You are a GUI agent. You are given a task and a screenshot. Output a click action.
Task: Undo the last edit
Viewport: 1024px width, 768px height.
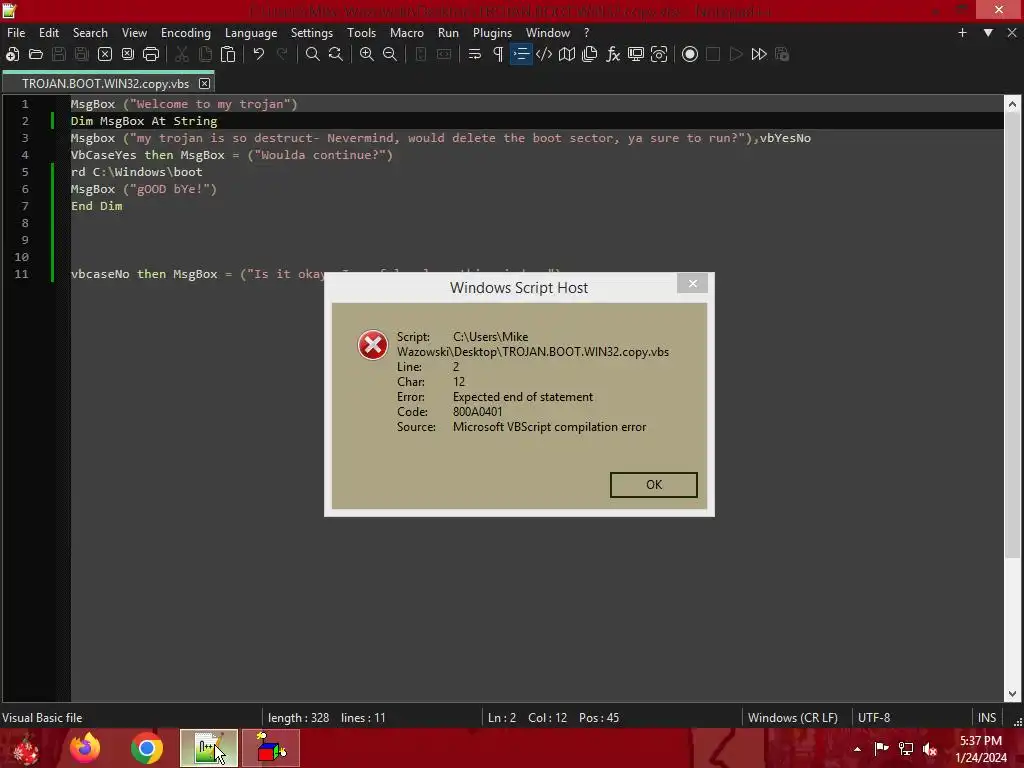pyautogui.click(x=259, y=54)
